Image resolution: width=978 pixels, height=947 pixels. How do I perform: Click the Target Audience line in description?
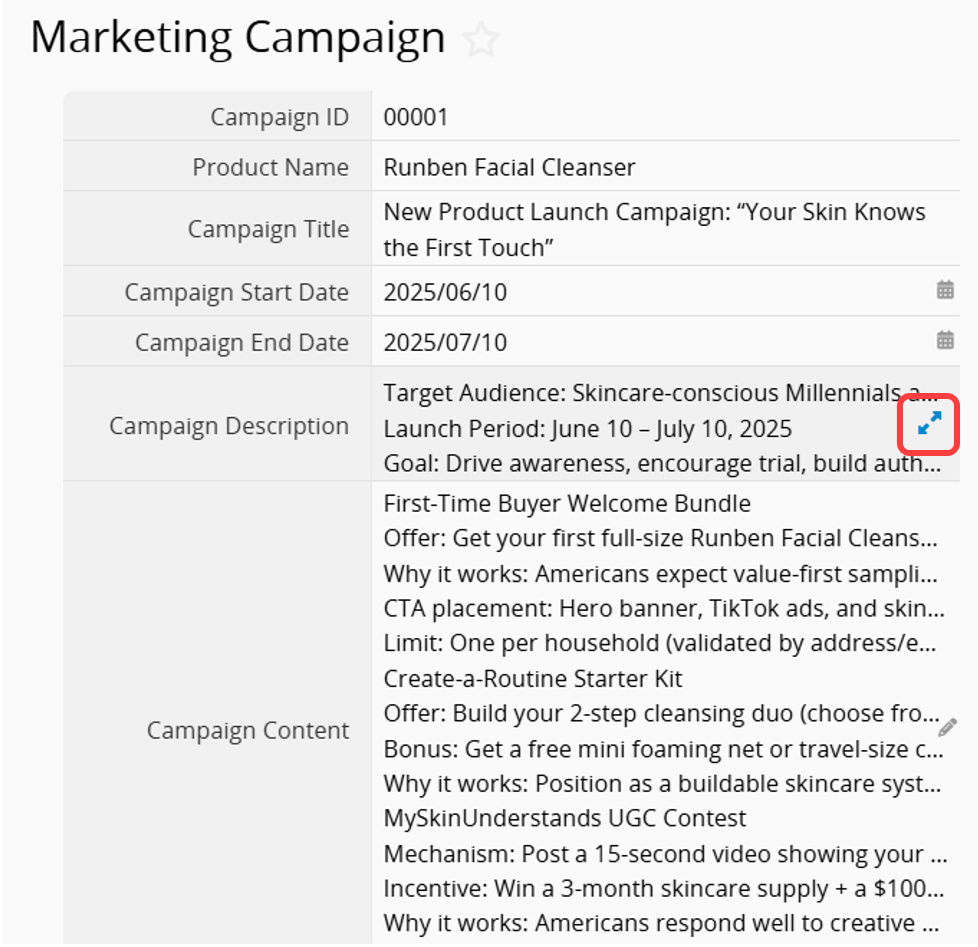tap(661, 394)
